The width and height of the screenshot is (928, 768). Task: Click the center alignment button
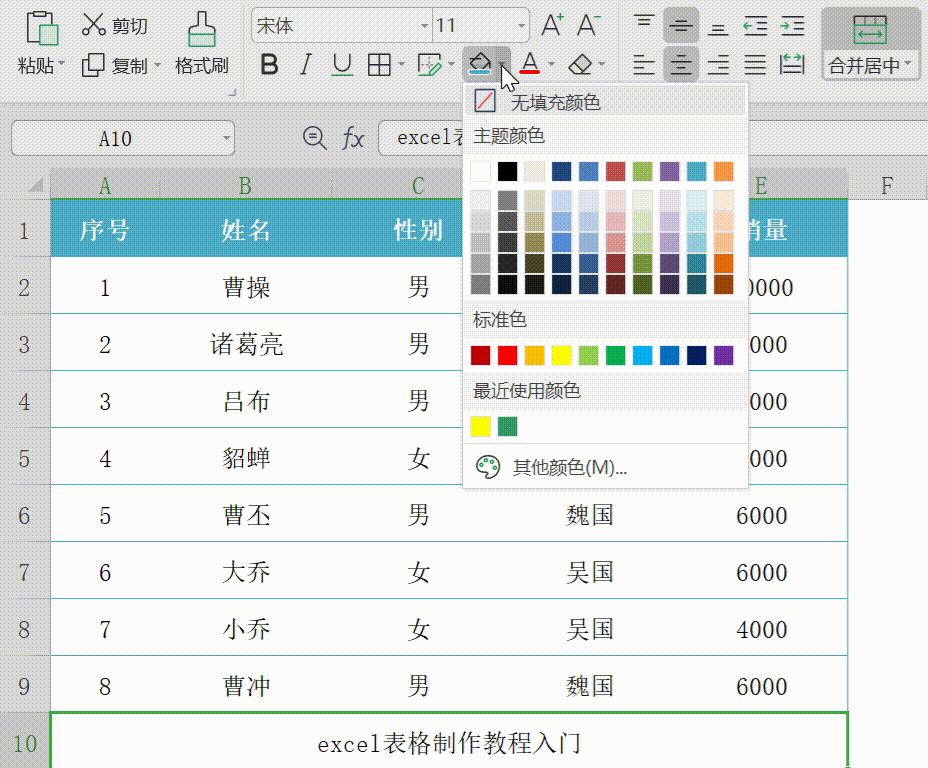click(x=680, y=63)
